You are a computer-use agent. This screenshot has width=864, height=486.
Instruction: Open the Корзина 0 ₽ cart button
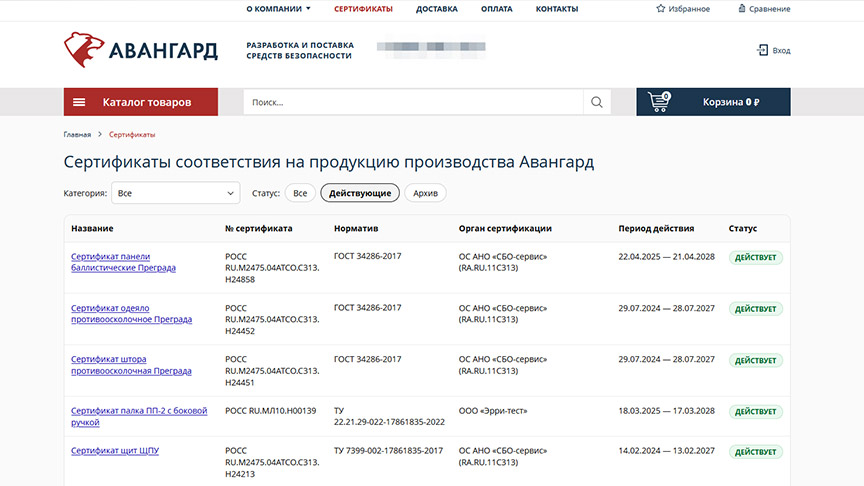[713, 102]
